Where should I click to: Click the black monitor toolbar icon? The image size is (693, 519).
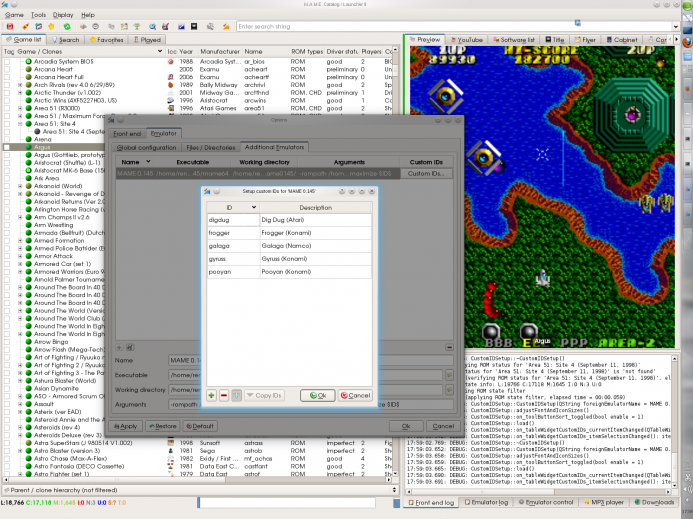194,27
